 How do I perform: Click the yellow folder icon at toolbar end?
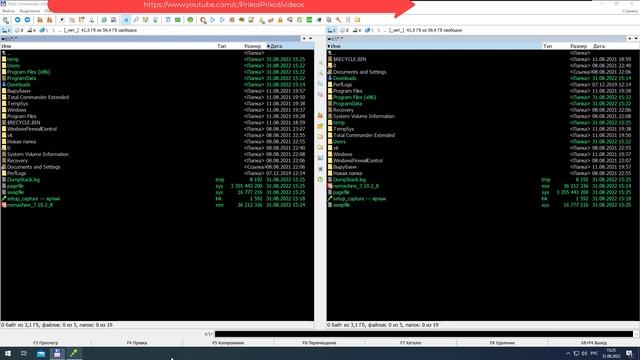click(x=358, y=20)
